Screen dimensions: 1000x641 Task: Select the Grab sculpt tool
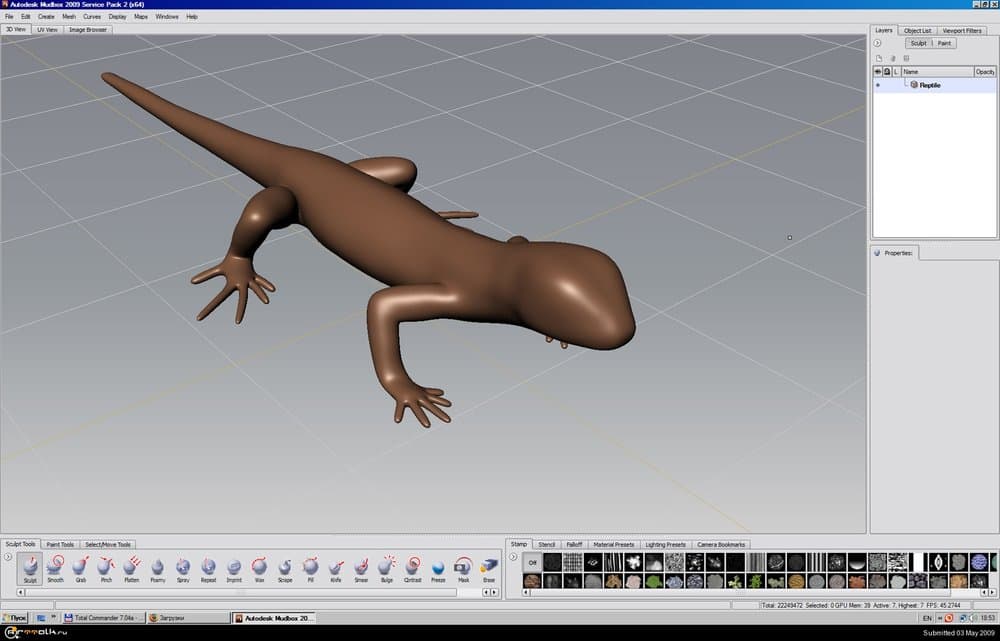click(x=80, y=569)
